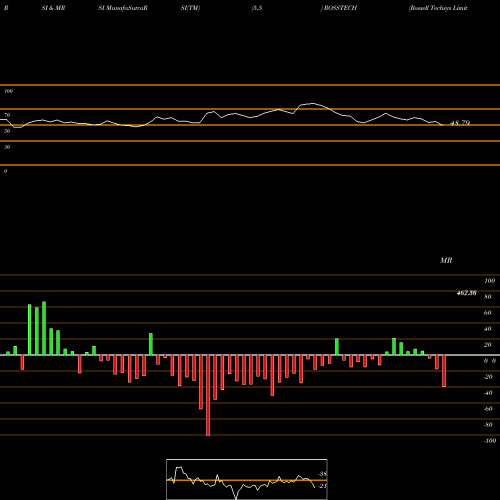Image resolution: width=500 pixels, height=500 pixels.
Task: Click the Rossell Techsys company name header
Action: click(x=438, y=8)
